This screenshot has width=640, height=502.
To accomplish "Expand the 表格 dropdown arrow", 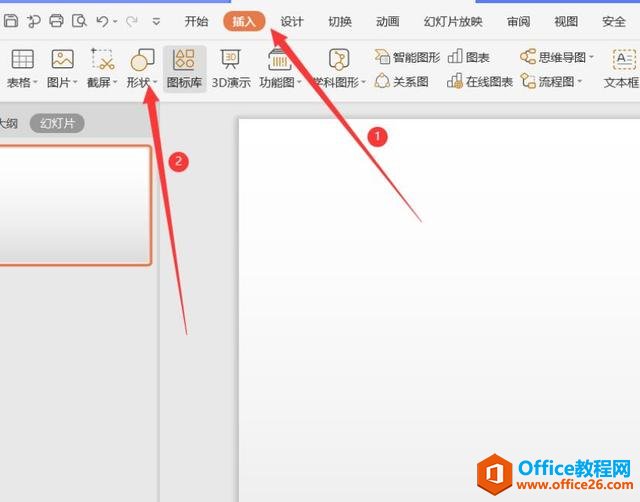I will pyautogui.click(x=35, y=82).
